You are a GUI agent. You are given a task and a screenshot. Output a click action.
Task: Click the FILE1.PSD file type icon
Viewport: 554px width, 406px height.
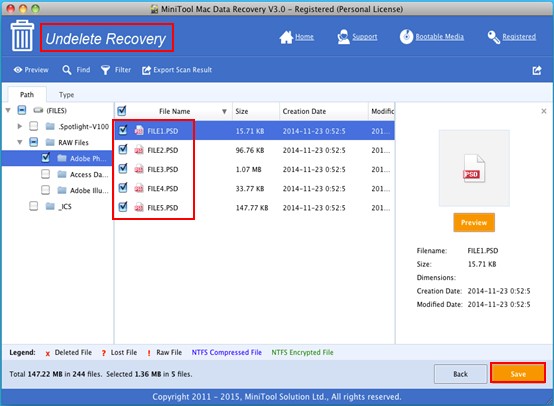139,131
